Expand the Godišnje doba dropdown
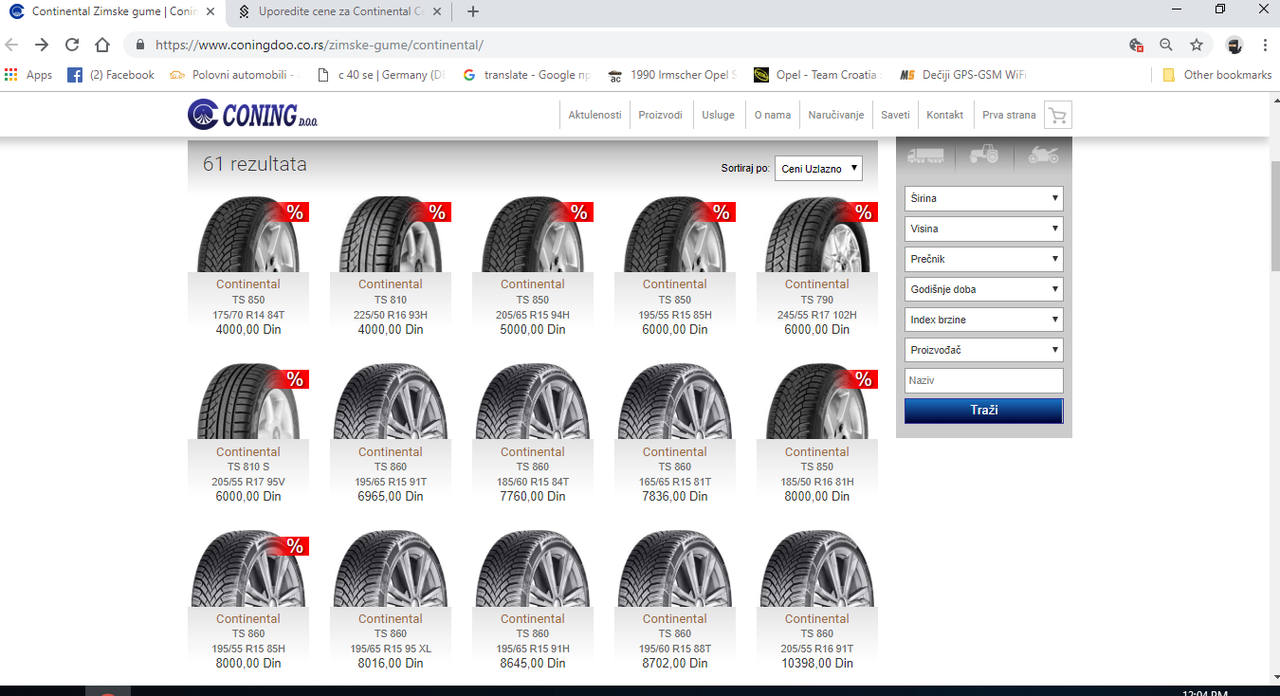The width and height of the screenshot is (1280, 696). click(x=984, y=289)
